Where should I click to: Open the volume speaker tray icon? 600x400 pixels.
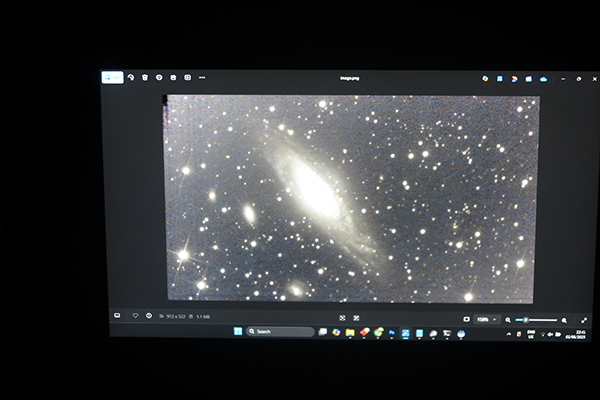(x=550, y=335)
